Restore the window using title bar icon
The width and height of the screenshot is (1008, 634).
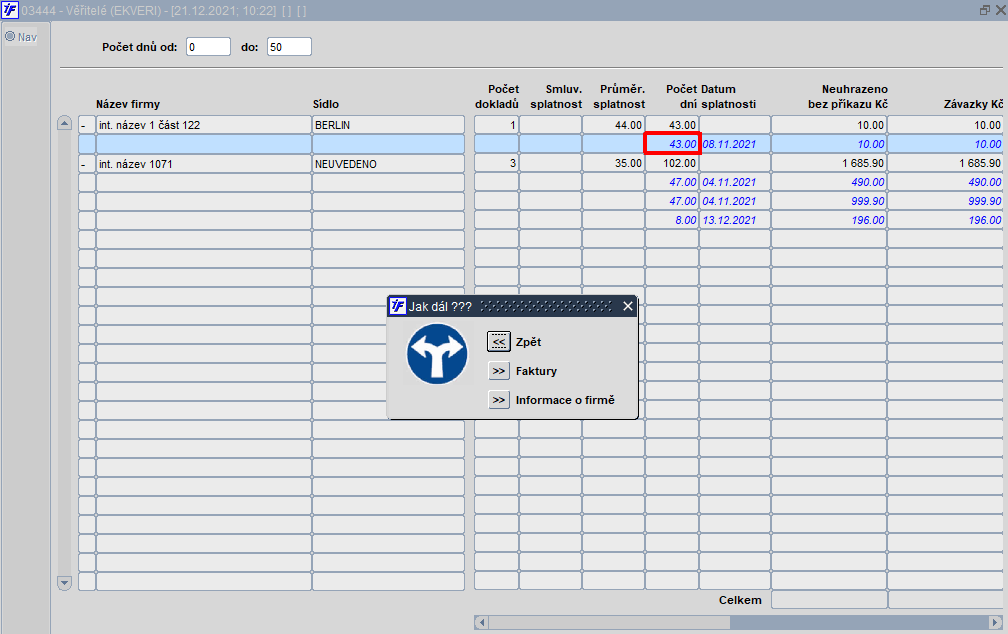point(984,10)
